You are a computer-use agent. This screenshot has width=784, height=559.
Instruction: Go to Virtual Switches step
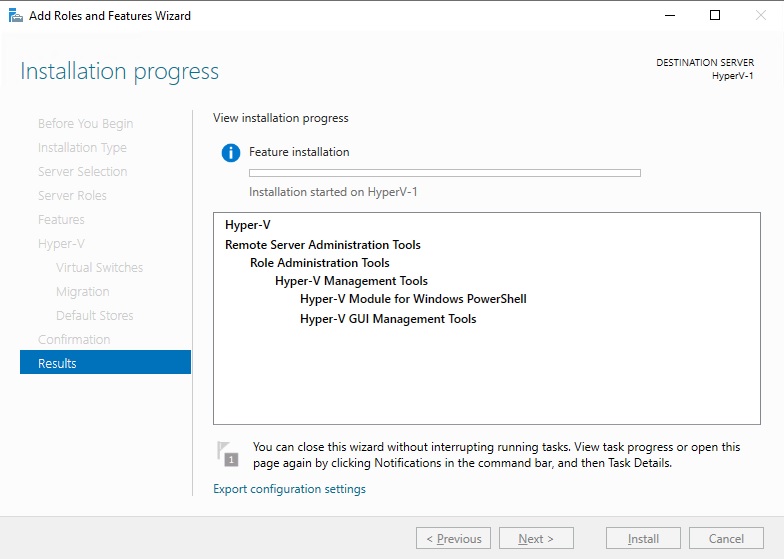[x=100, y=268]
